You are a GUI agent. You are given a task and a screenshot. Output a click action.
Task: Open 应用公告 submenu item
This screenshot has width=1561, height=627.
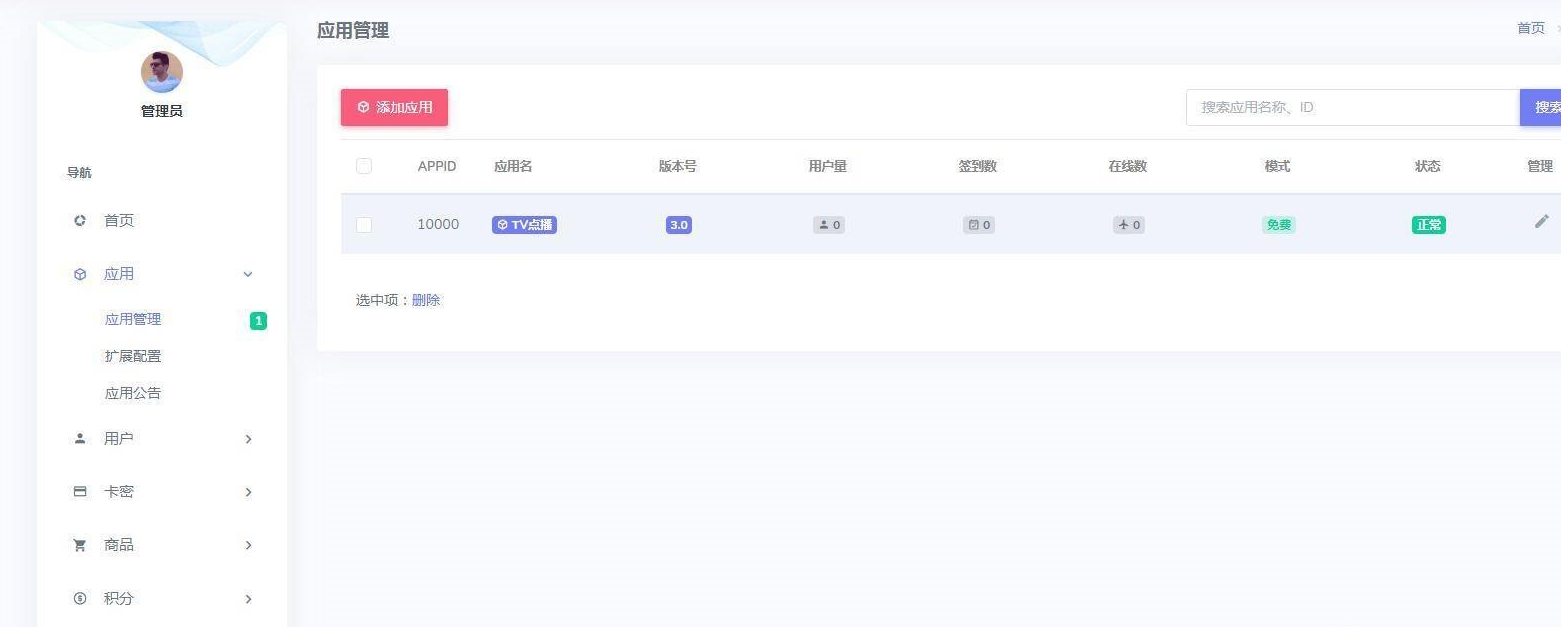coord(133,393)
